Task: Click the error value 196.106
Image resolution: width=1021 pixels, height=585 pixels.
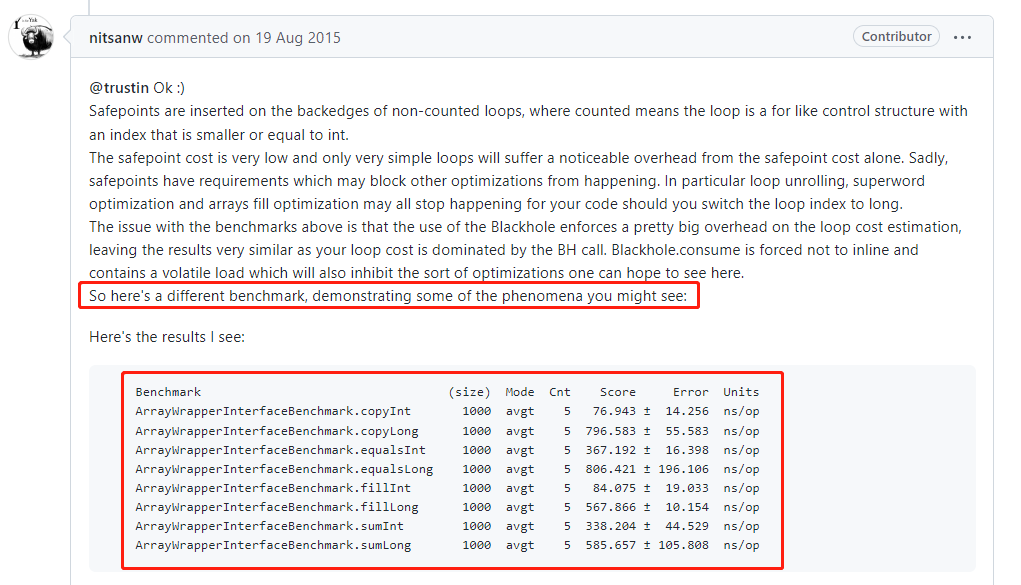Action: 683,468
